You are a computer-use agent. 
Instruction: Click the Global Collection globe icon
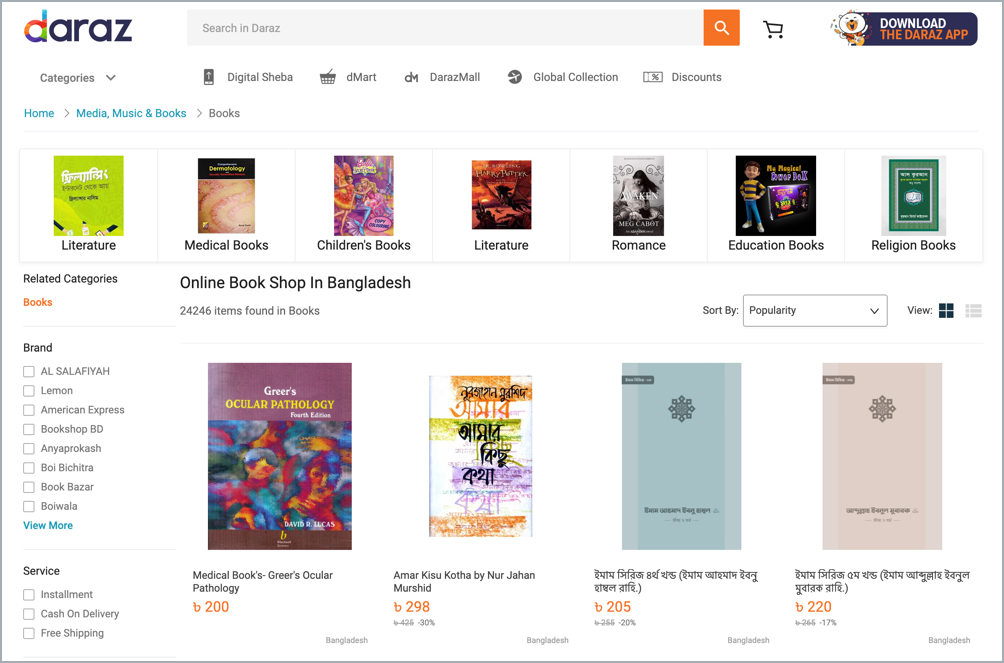coord(515,77)
